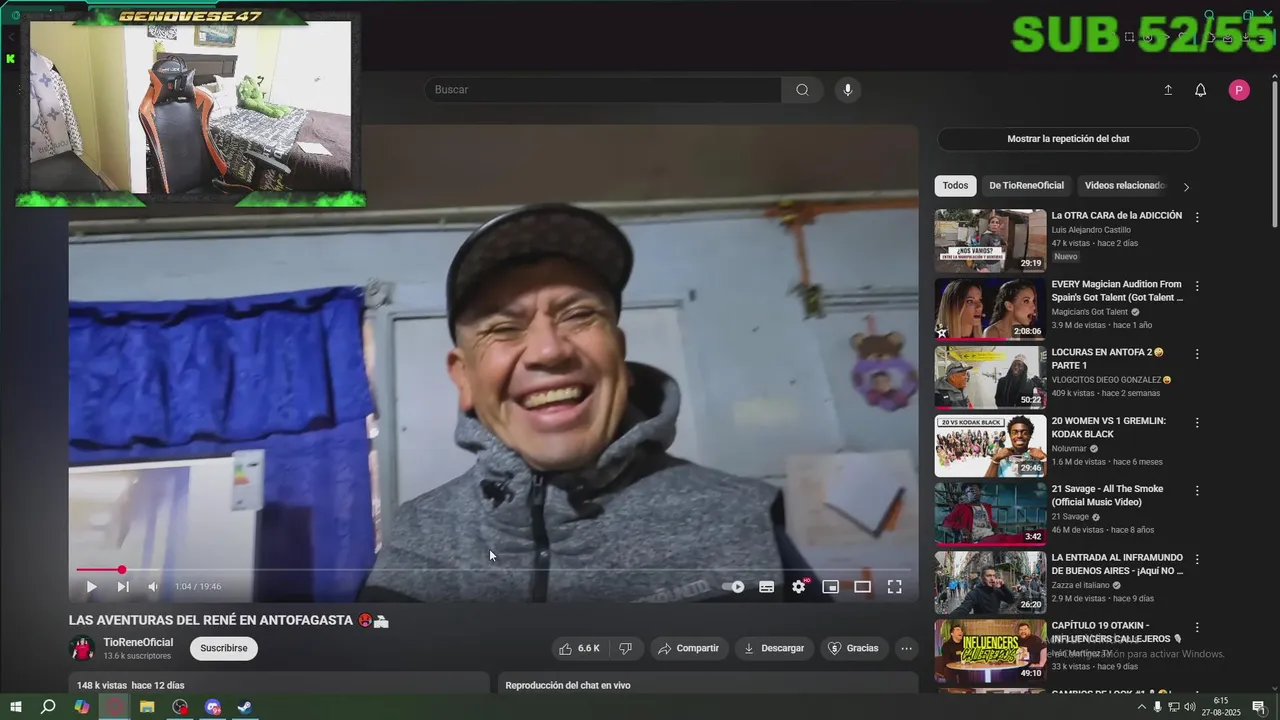The width and height of the screenshot is (1280, 720).
Task: Mute the video volume
Action: pos(153,587)
